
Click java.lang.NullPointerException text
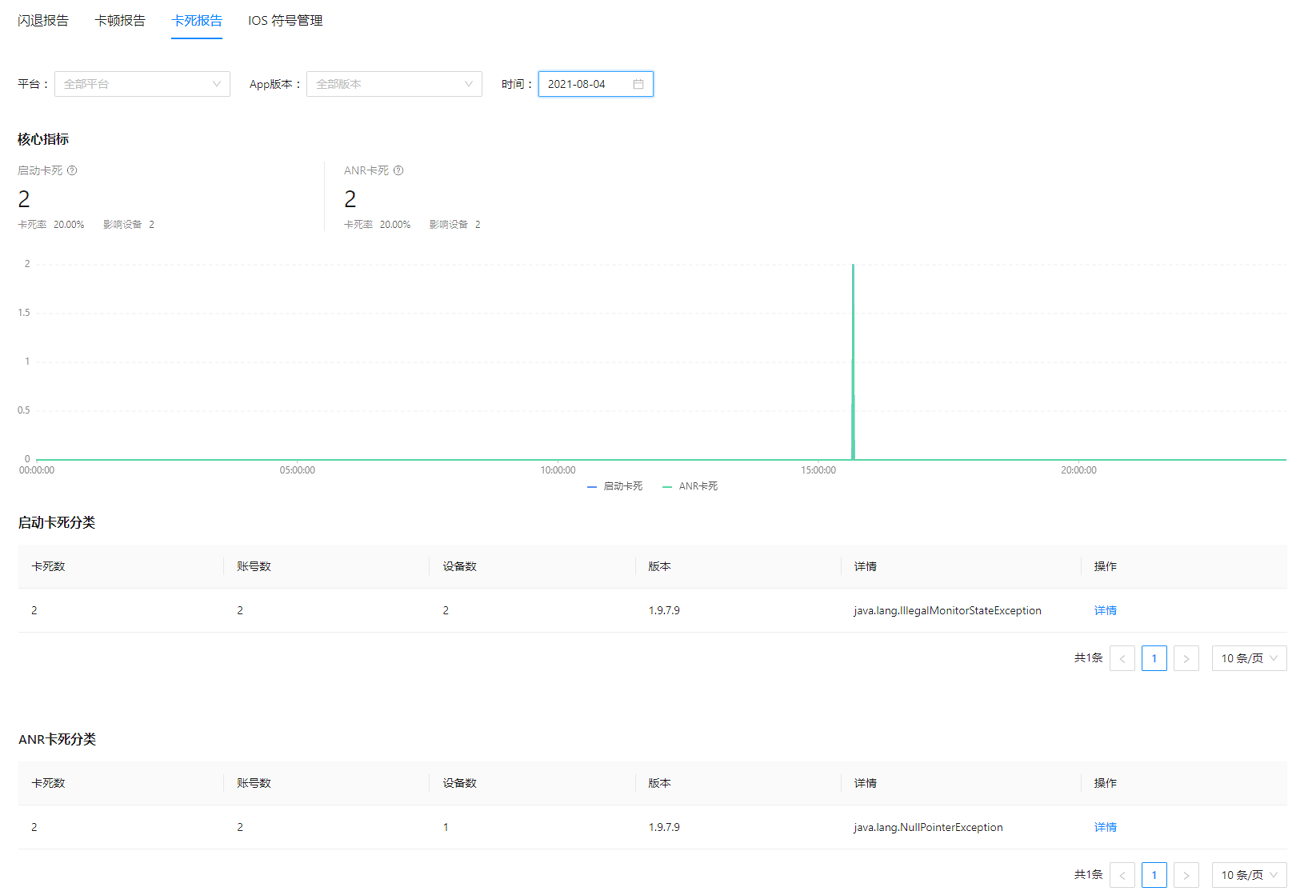[x=928, y=827]
